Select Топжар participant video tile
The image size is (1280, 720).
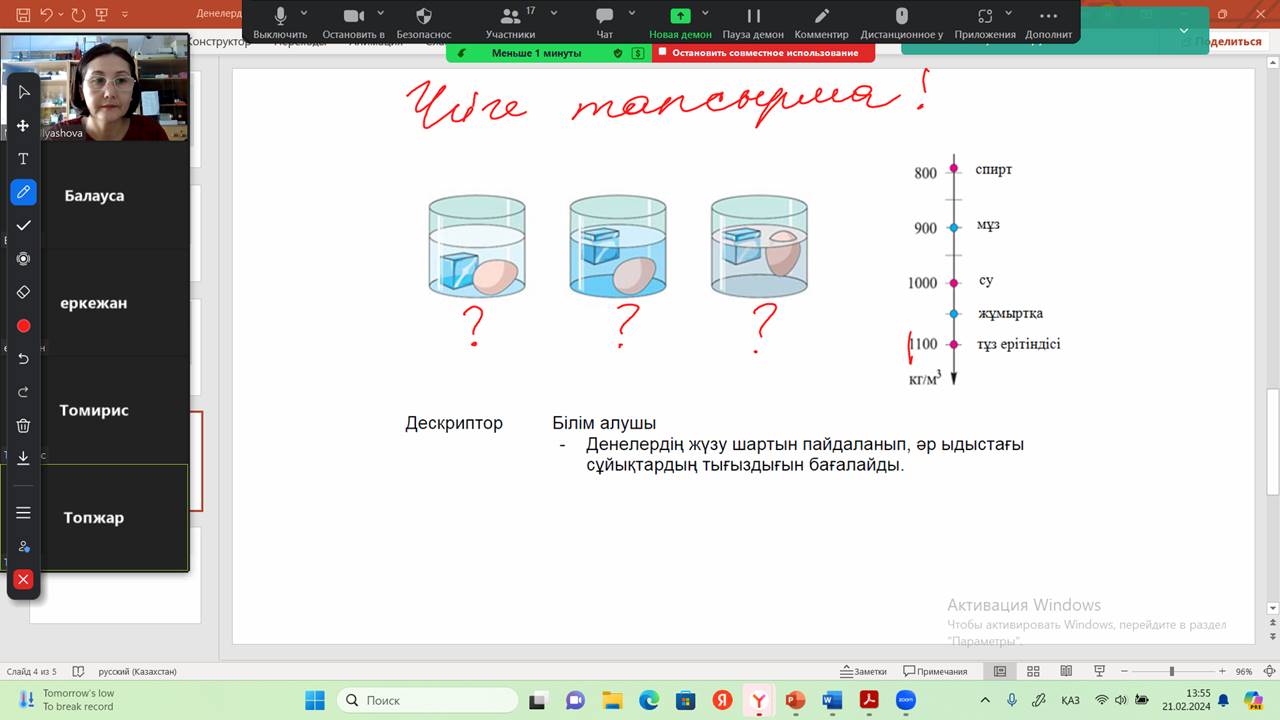click(94, 517)
